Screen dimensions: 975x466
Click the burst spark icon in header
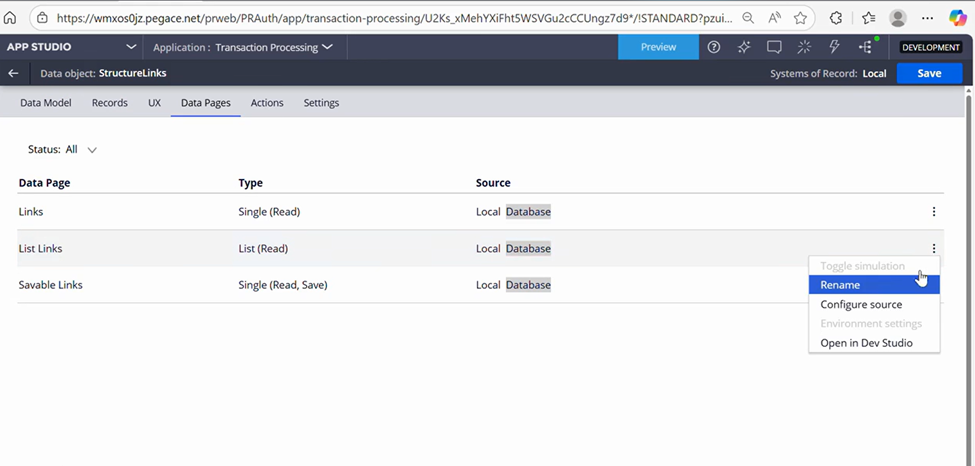tap(805, 47)
